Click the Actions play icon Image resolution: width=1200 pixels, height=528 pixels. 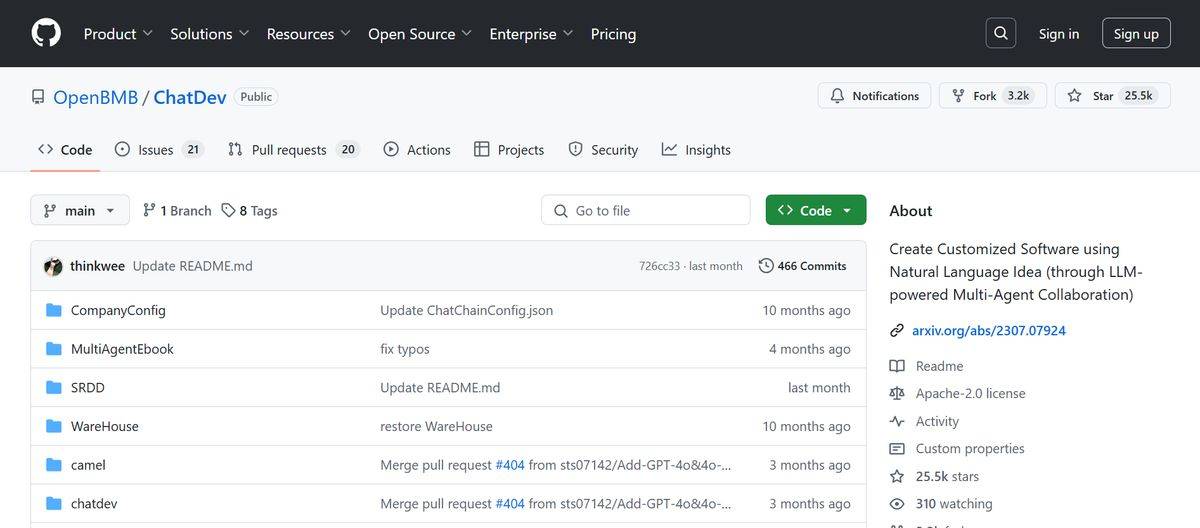coord(391,149)
